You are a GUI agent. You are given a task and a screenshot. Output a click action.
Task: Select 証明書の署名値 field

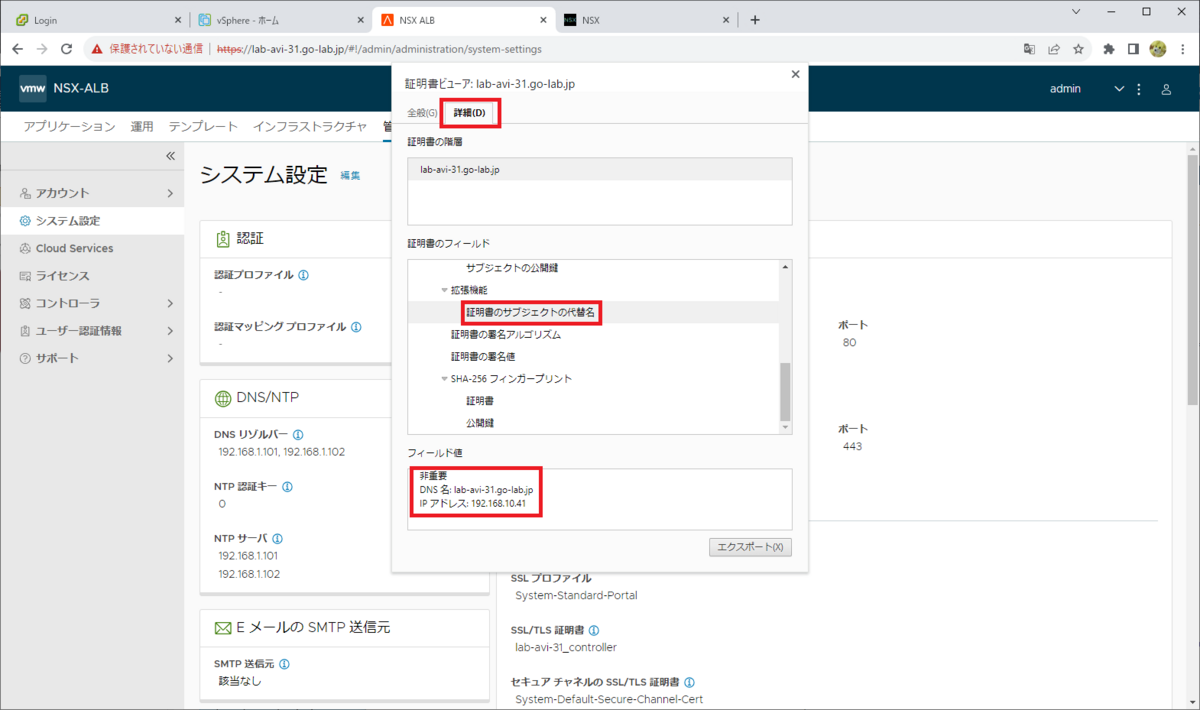click(485, 357)
